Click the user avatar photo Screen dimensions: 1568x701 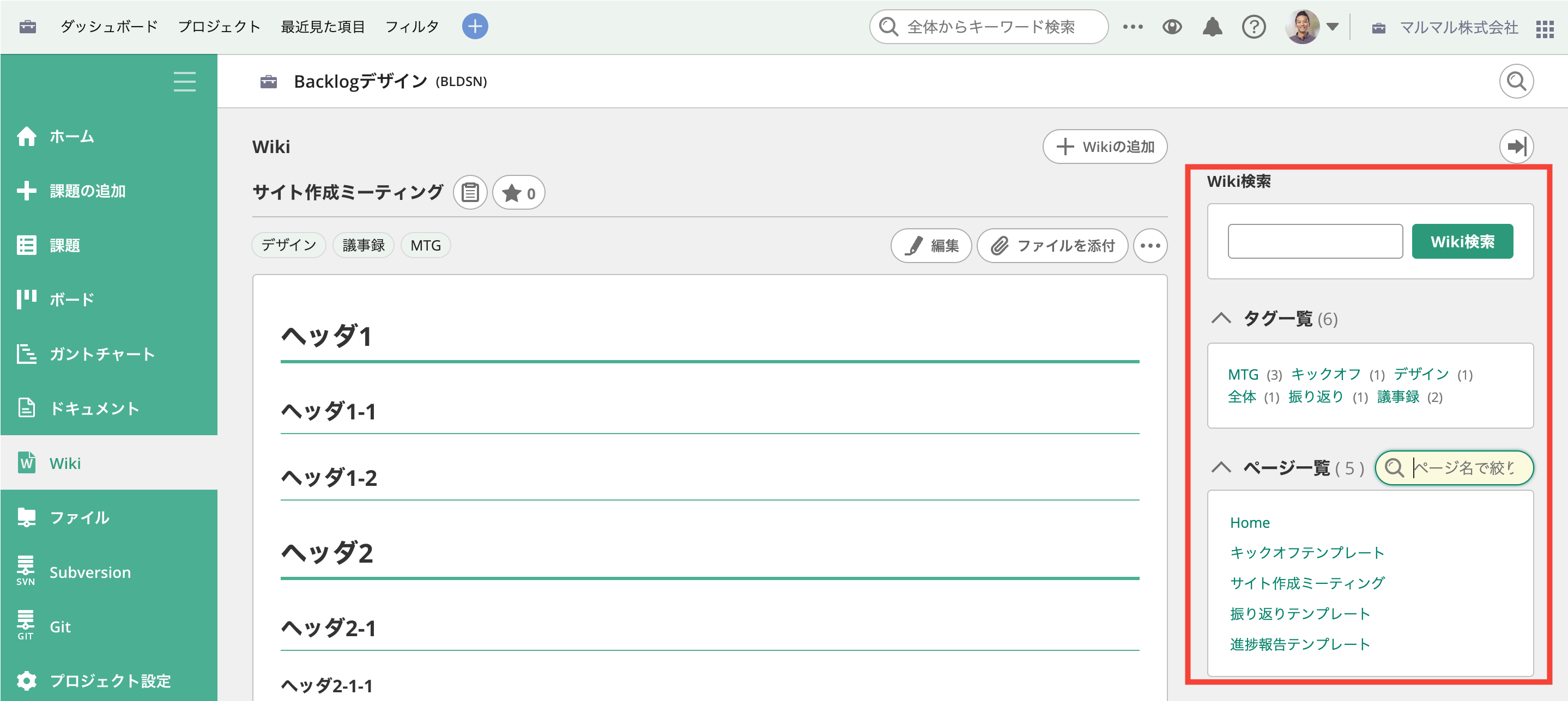click(x=1301, y=27)
